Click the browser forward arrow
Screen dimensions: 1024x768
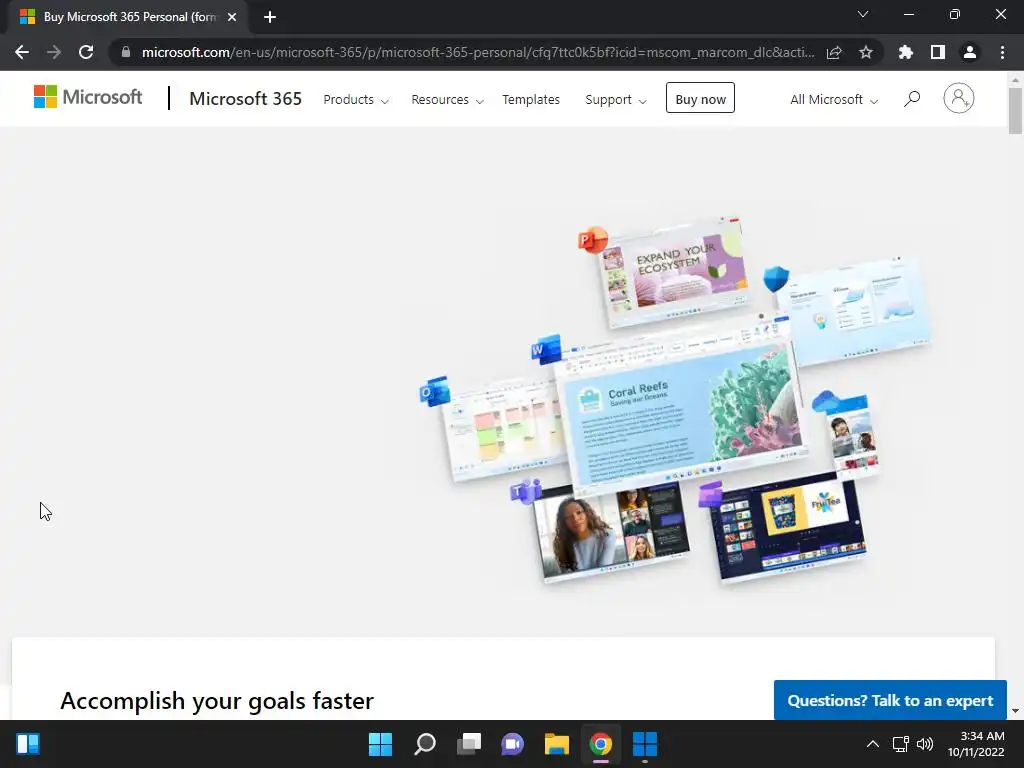coord(54,52)
